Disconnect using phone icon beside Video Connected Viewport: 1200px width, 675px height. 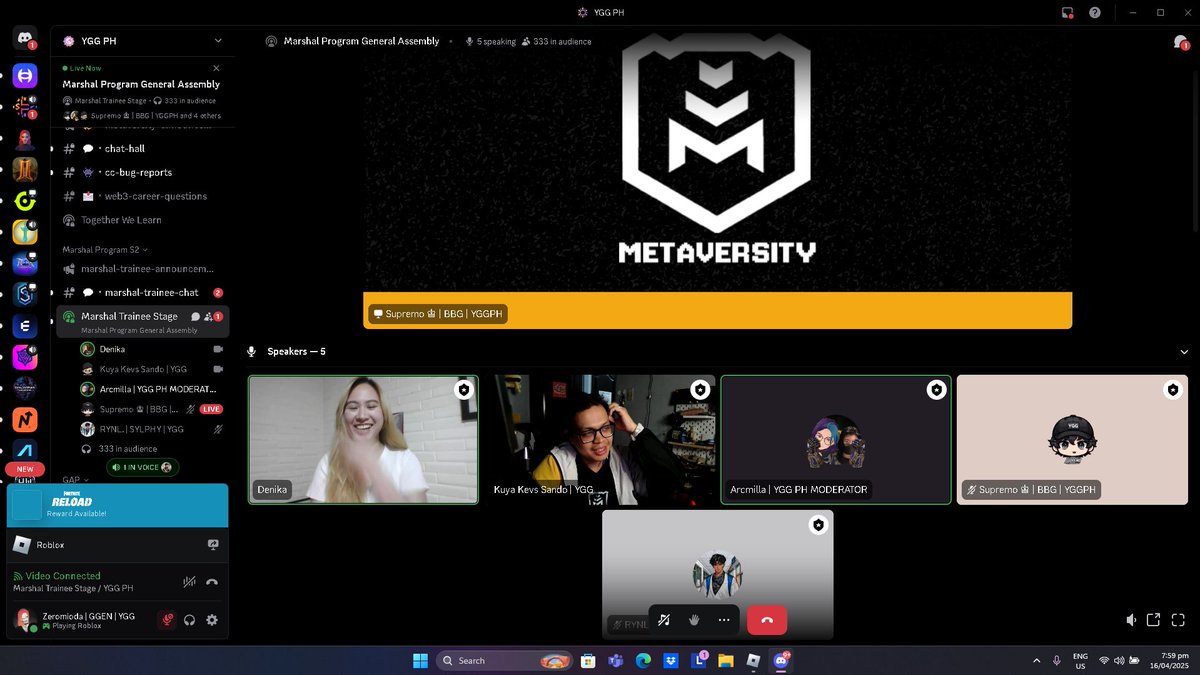pos(212,581)
